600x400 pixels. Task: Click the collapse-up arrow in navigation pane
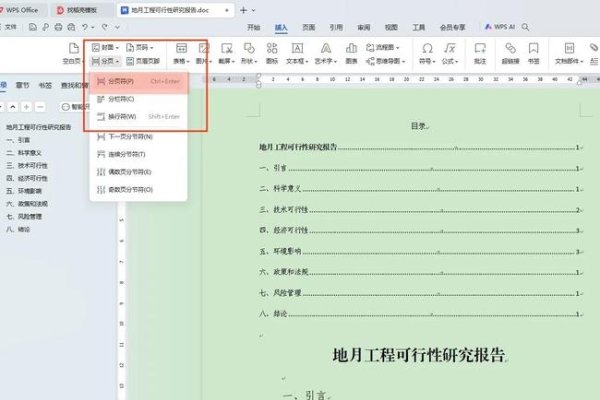click(x=13, y=107)
